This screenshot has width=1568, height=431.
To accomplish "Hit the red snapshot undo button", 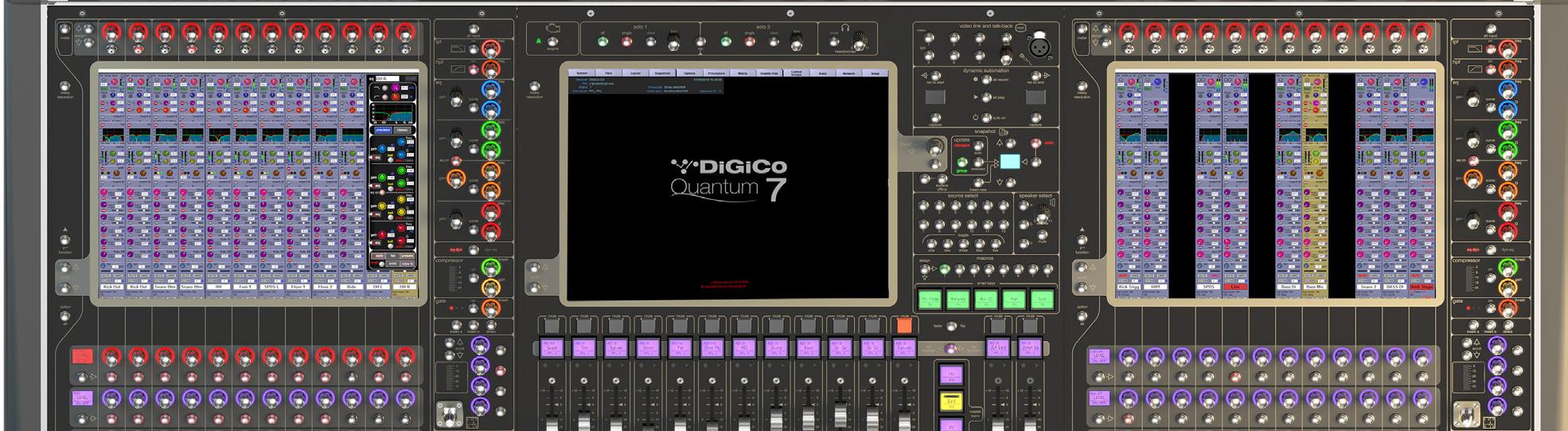I will pos(1036,143).
